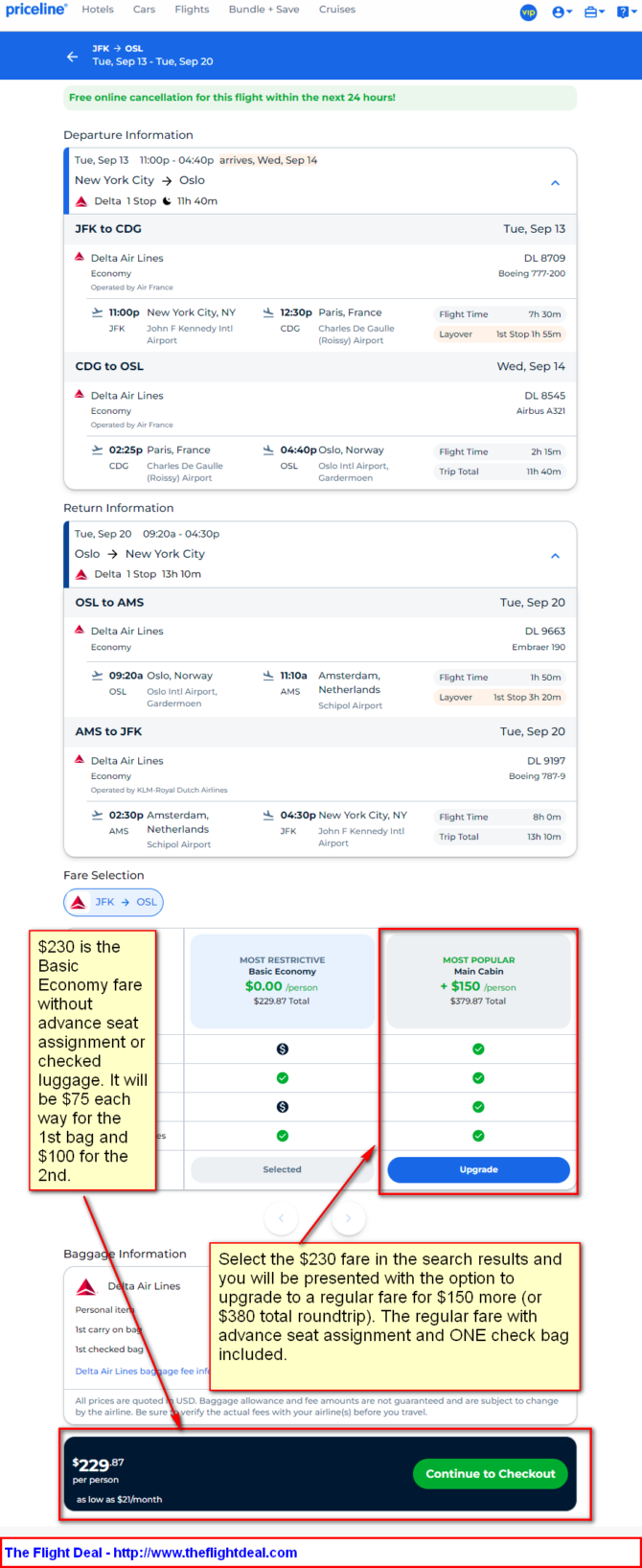
Task: Open theflightdeal.com link
Action: (205, 1552)
